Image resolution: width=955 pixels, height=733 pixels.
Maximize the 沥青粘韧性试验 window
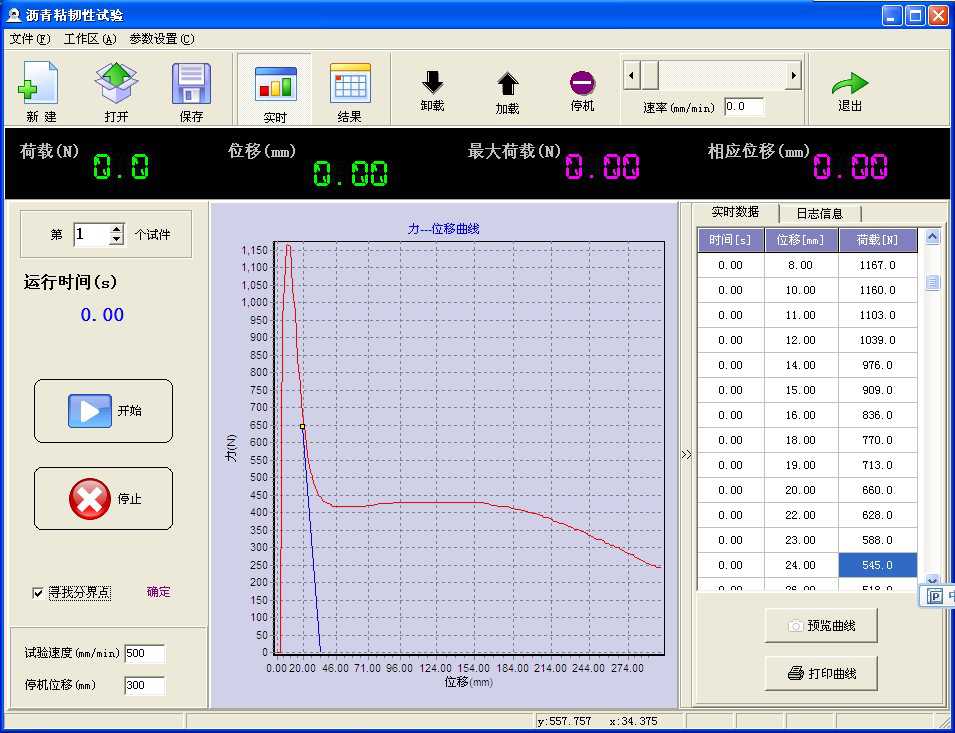coord(915,15)
